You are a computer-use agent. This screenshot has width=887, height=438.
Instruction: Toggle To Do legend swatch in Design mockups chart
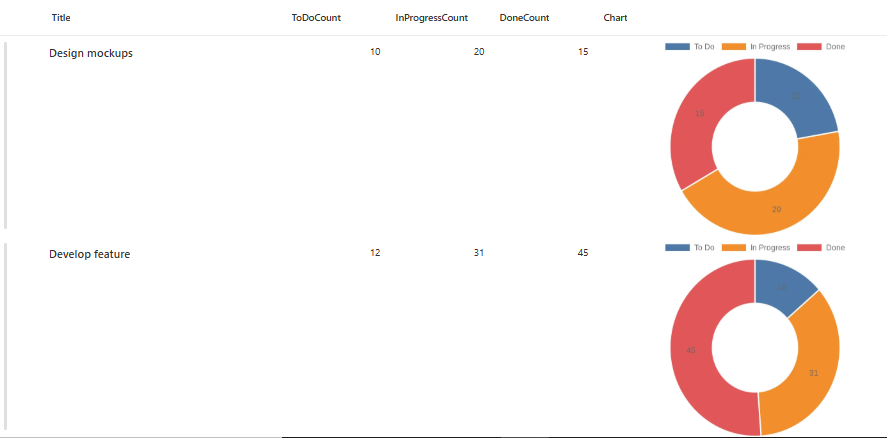click(677, 46)
